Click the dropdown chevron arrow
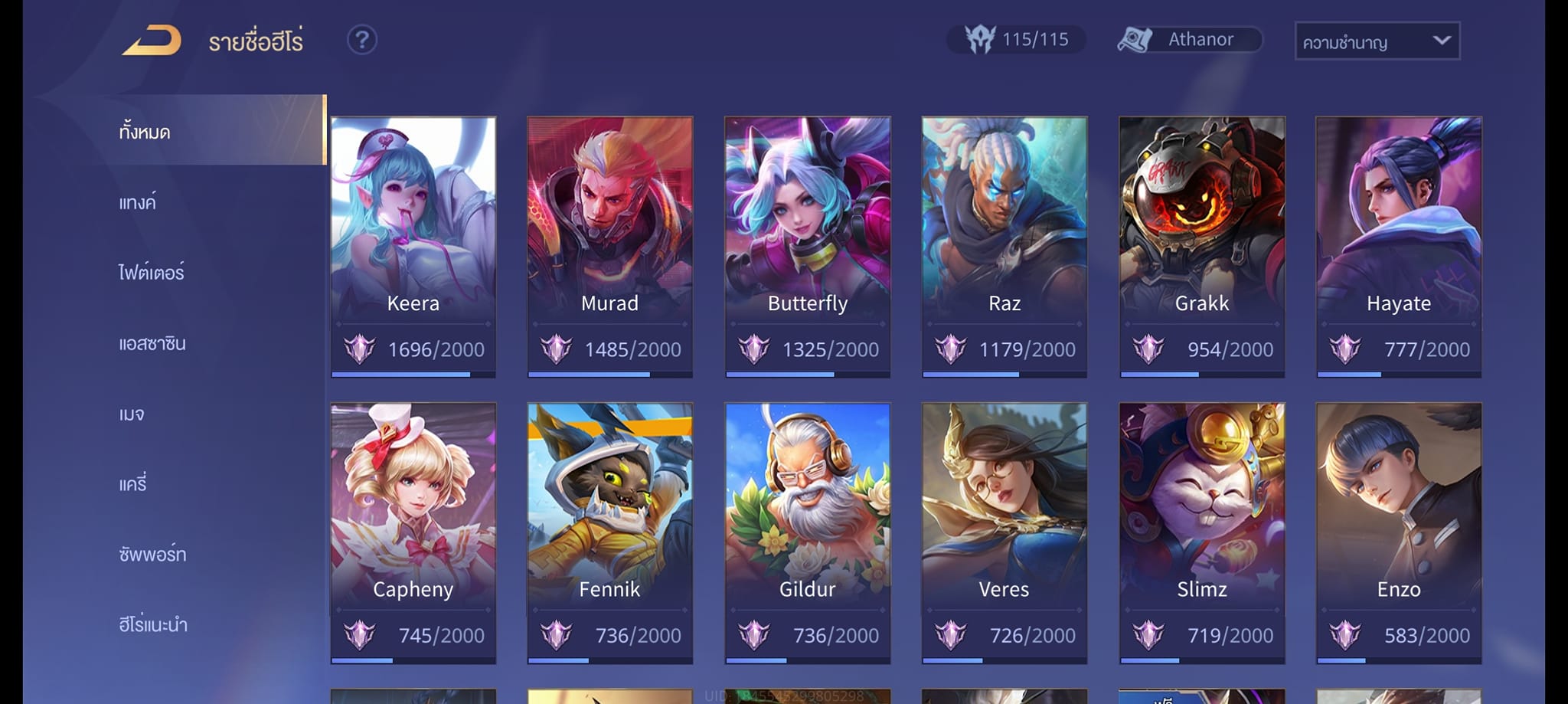This screenshot has width=1568, height=704. pos(1442,40)
